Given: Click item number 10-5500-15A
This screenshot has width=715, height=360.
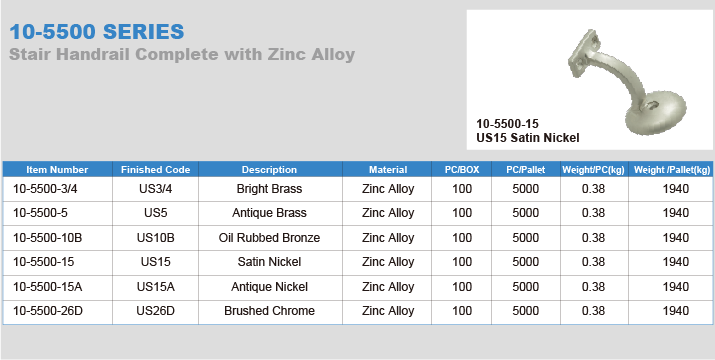Looking at the screenshot, I should click(x=47, y=287).
